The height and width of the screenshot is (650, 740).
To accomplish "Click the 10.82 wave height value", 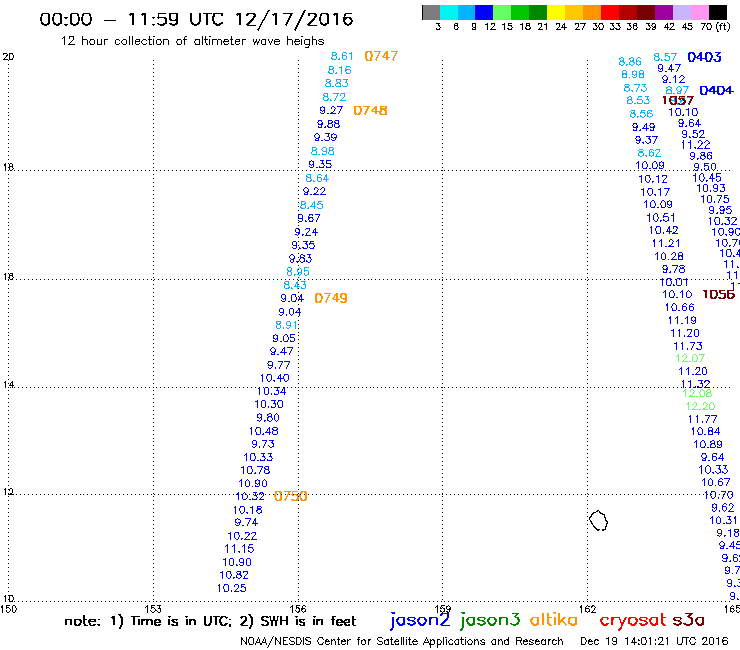I will pos(234,575).
